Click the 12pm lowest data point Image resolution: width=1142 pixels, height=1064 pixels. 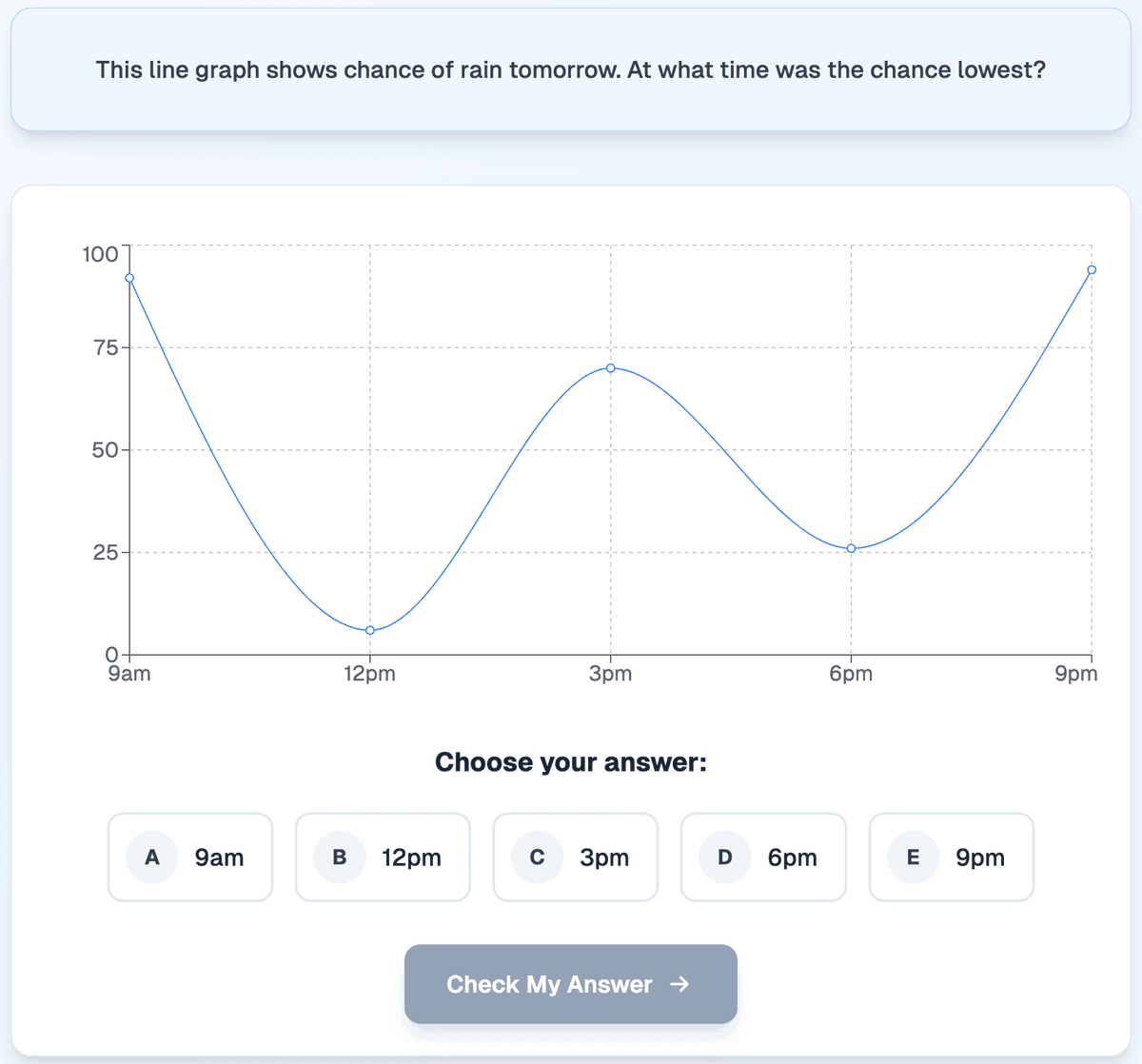tap(370, 630)
